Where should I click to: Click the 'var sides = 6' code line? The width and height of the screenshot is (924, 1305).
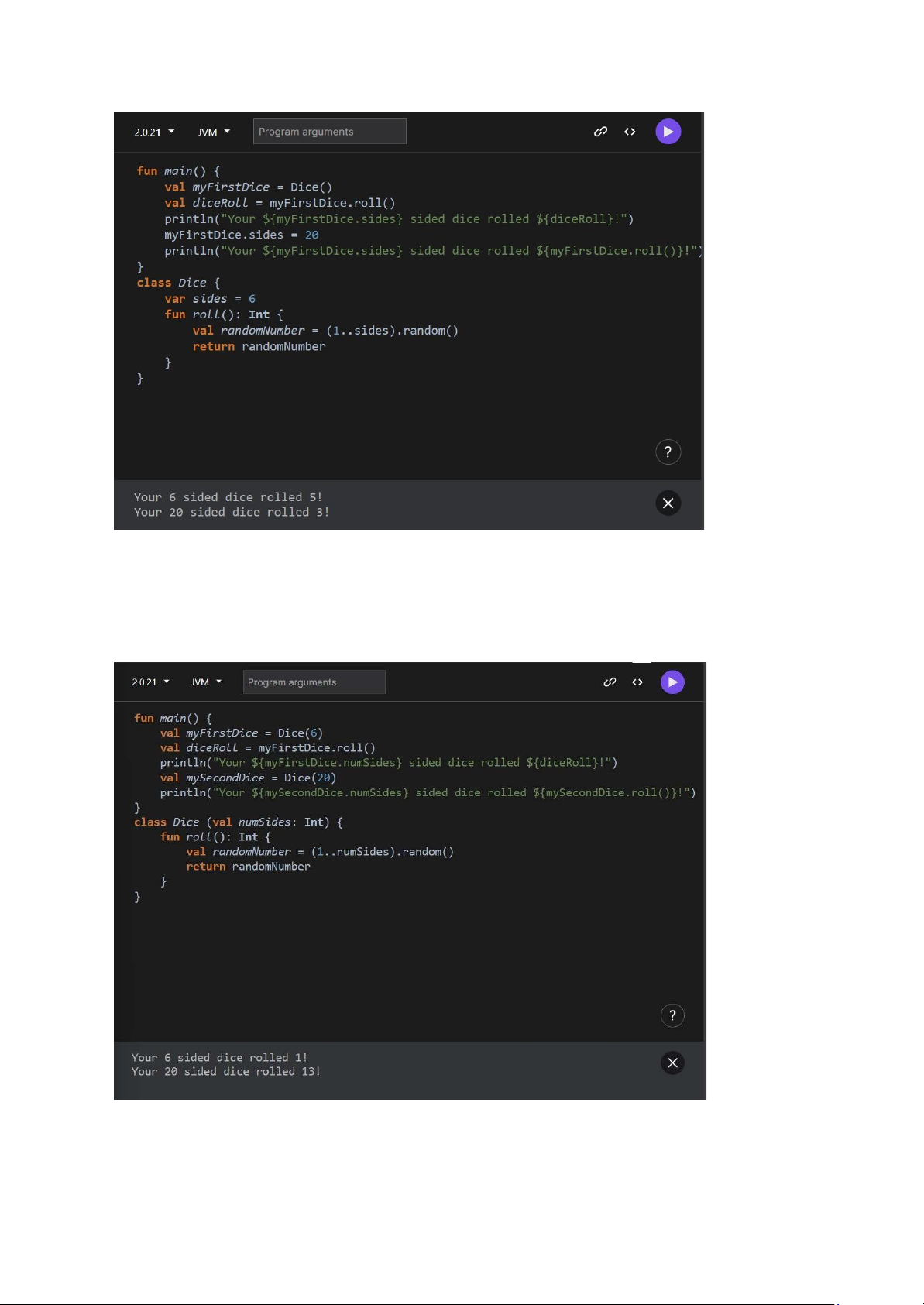point(209,299)
